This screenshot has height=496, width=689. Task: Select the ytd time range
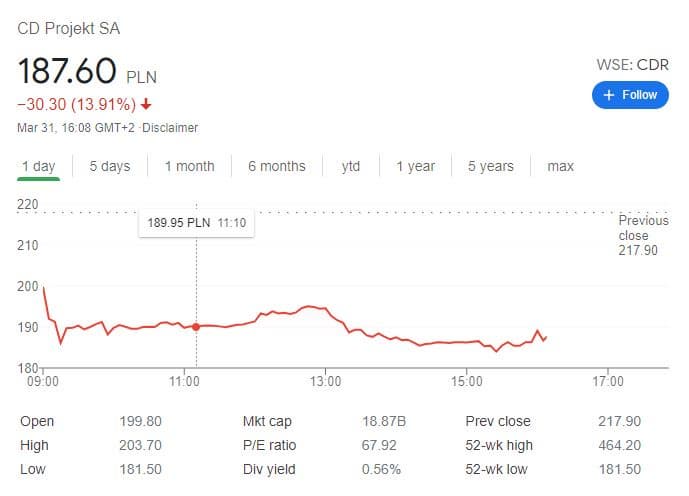click(x=350, y=166)
